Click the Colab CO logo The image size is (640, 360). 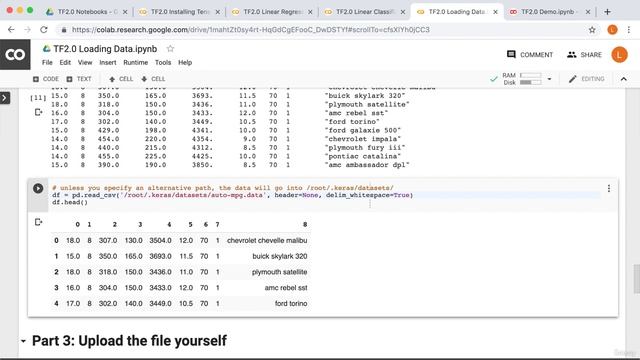click(15, 54)
